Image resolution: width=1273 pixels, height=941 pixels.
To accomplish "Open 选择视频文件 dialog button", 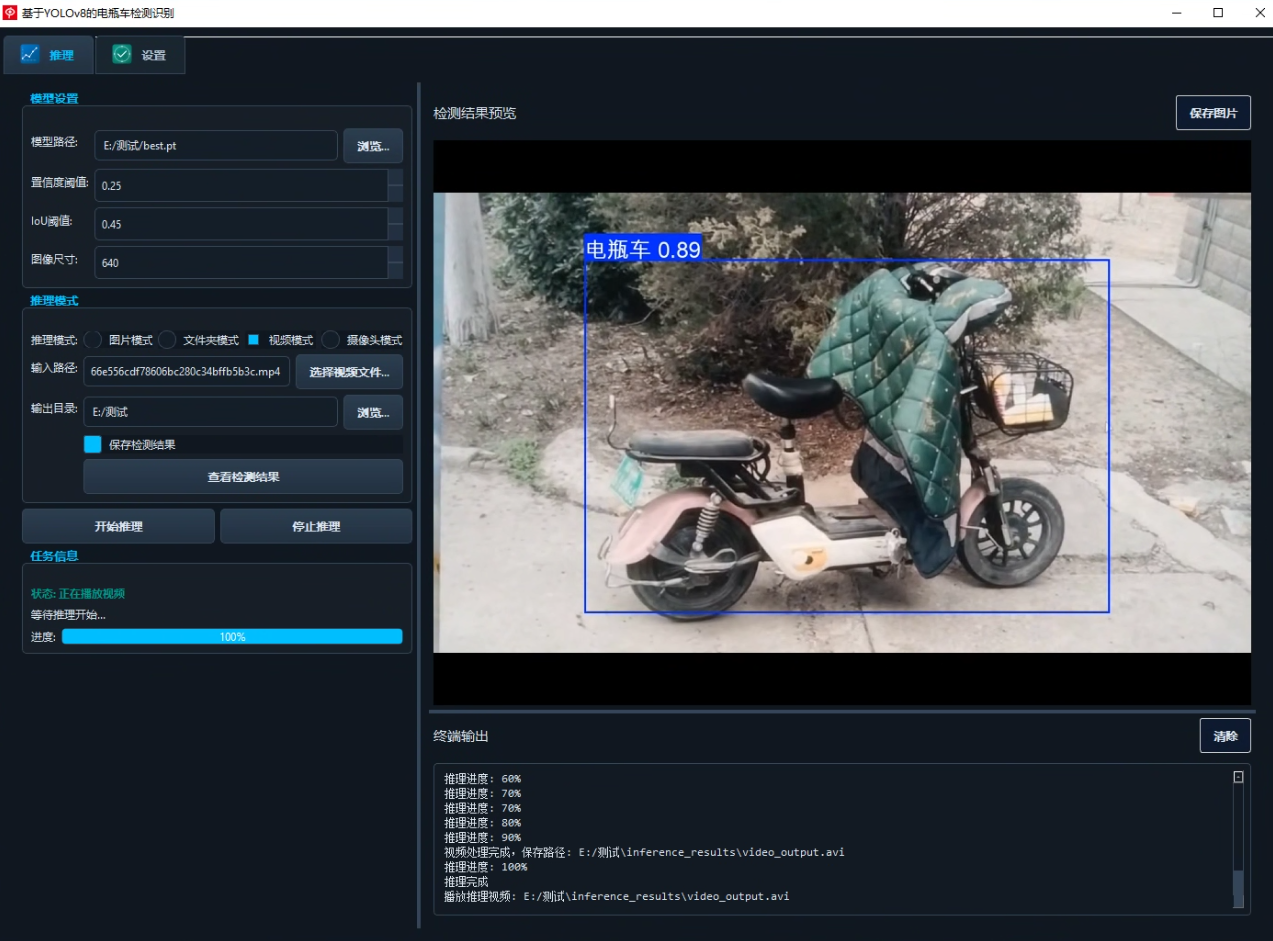I will (349, 372).
